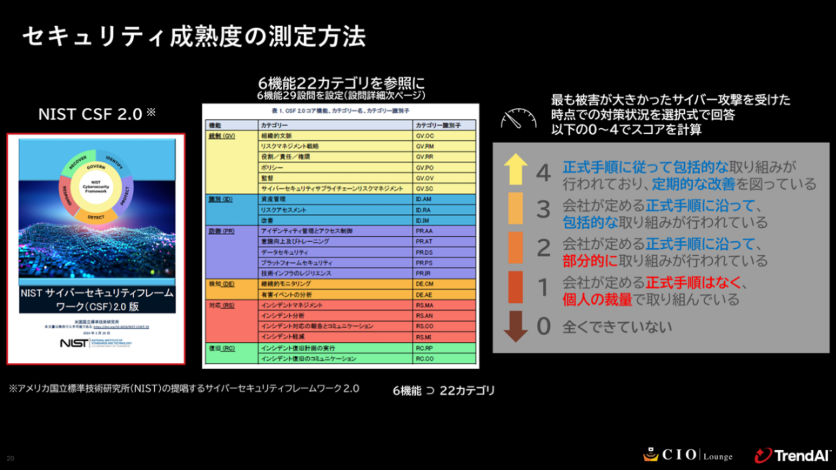
Task: Click the score 1 text 個人の裁量で取り組んでいる
Action: (651, 299)
